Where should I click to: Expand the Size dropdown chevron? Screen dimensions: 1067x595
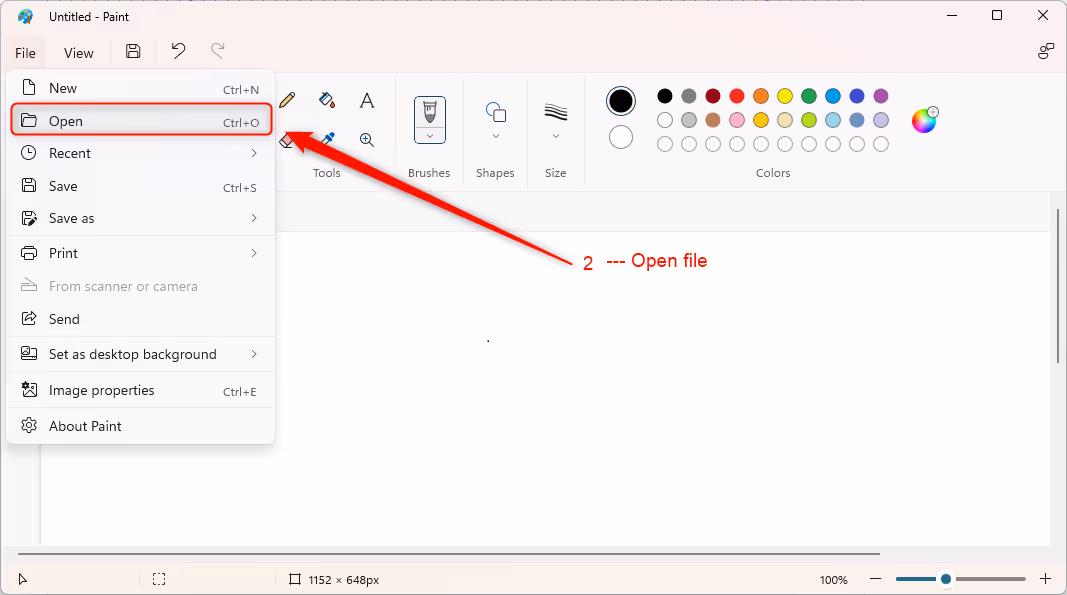pyautogui.click(x=556, y=136)
